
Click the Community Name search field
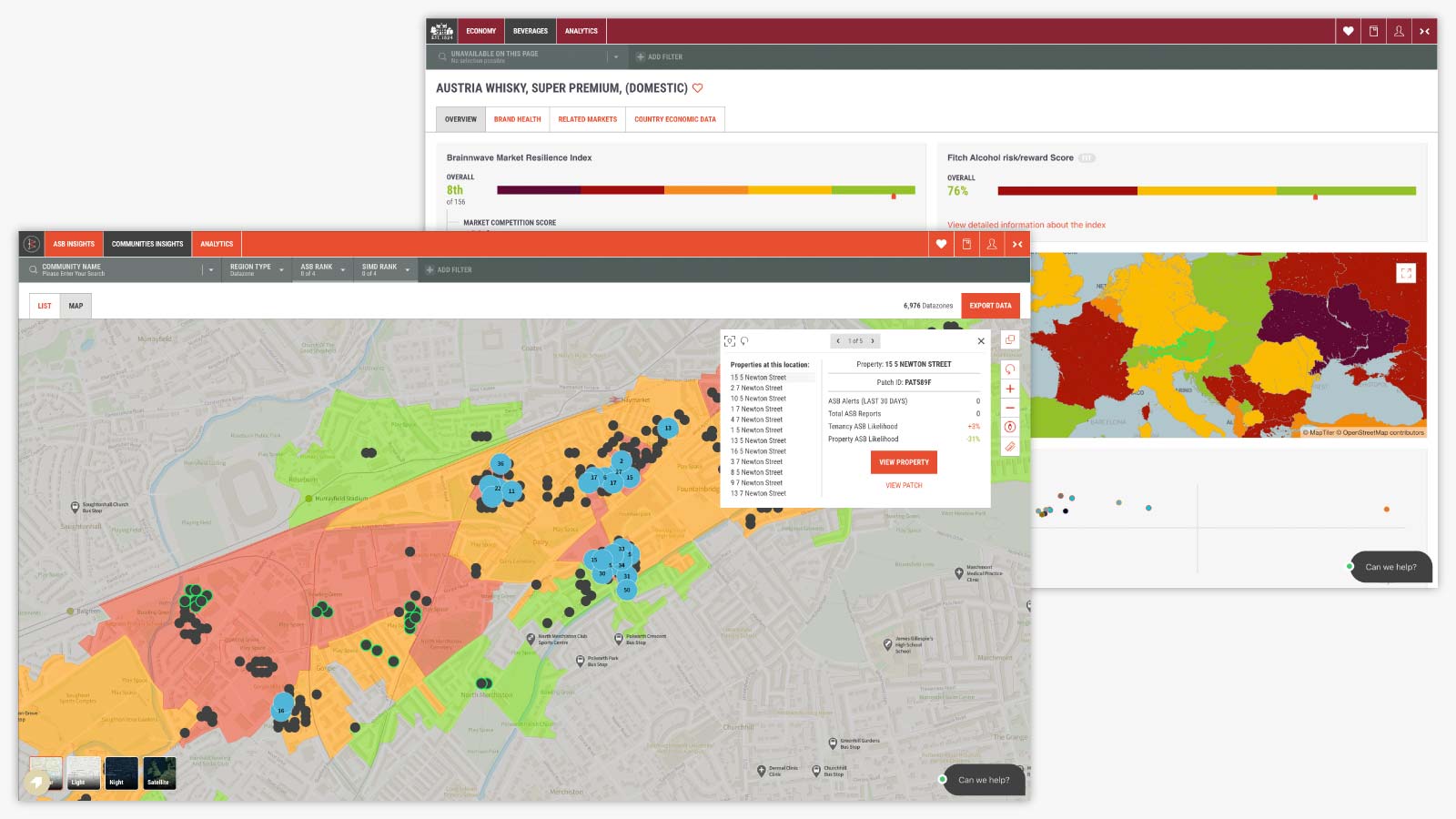[x=120, y=269]
